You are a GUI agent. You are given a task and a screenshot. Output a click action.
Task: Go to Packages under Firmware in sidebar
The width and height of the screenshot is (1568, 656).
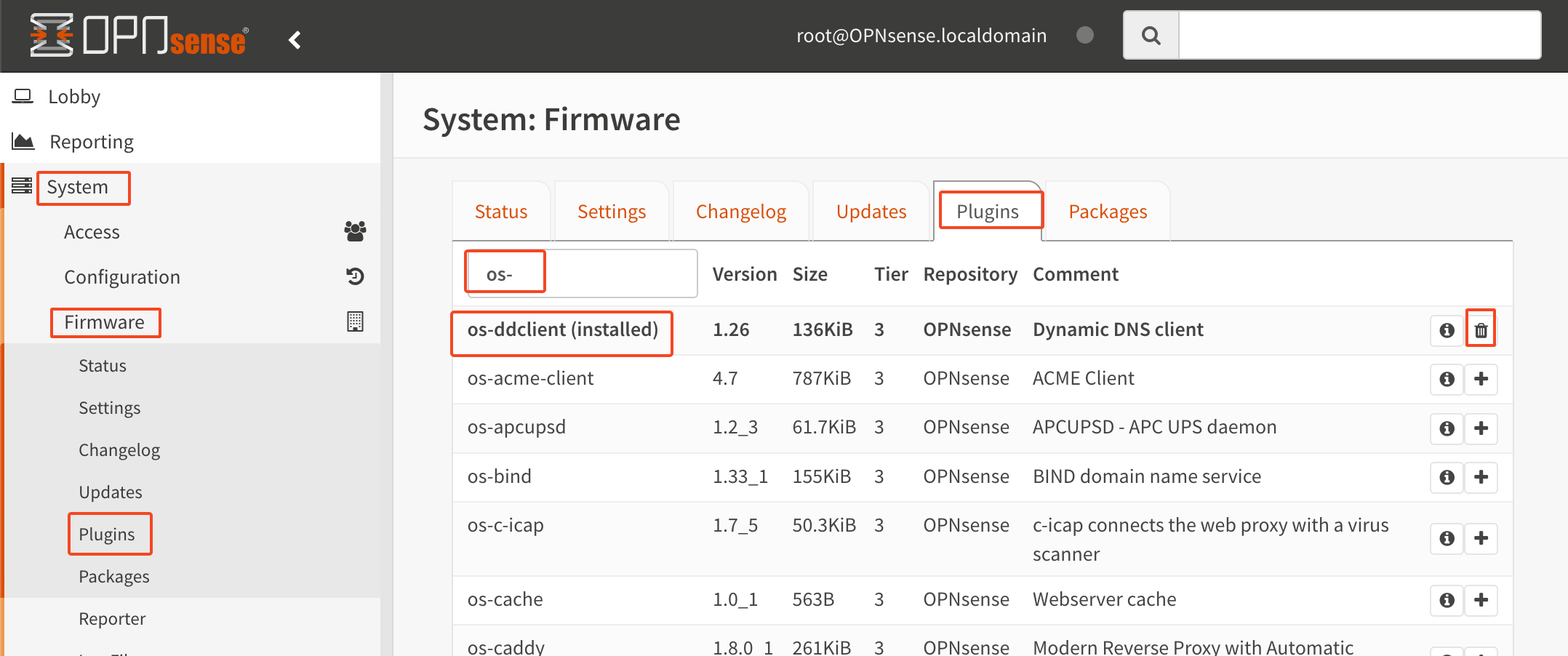(114, 577)
